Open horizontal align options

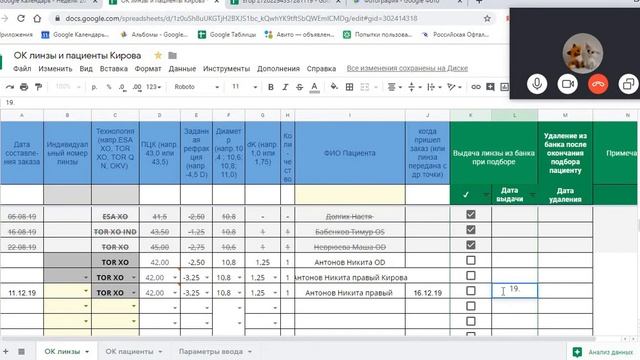pos(394,87)
